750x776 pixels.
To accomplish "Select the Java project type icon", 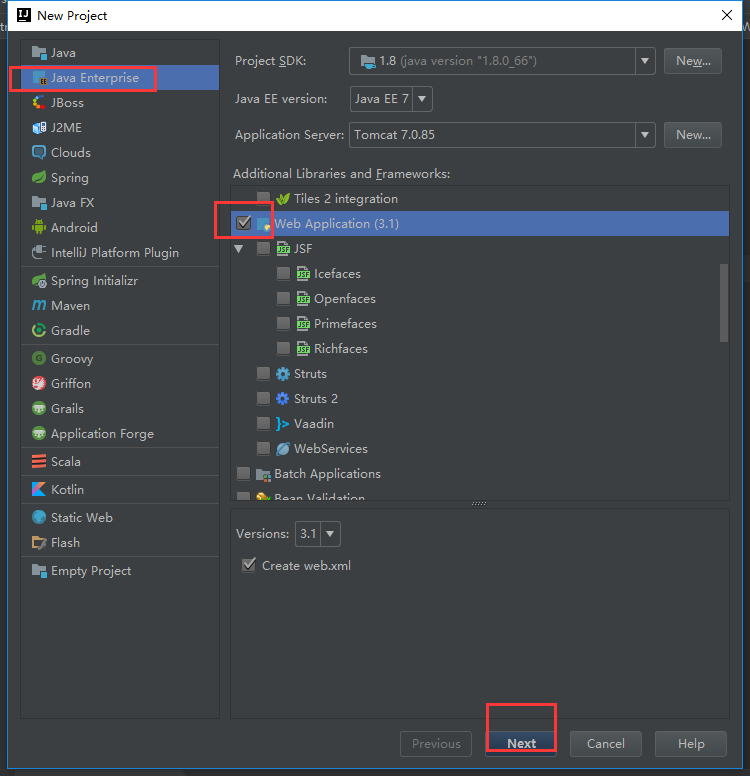I will [39, 52].
